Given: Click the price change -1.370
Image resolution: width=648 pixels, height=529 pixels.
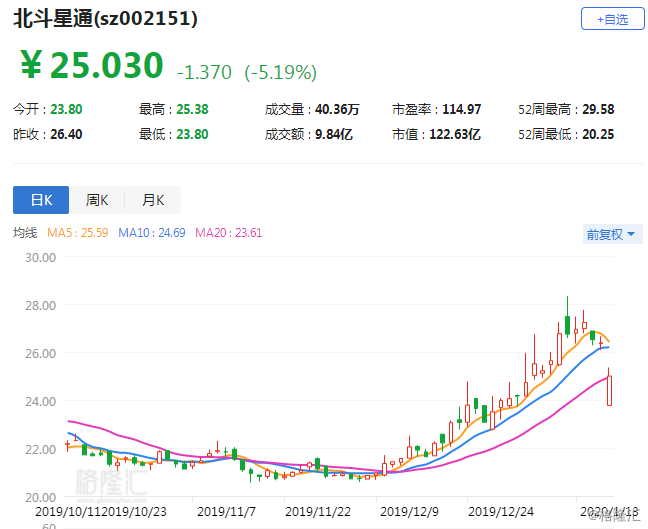Looking at the screenshot, I should (204, 72).
